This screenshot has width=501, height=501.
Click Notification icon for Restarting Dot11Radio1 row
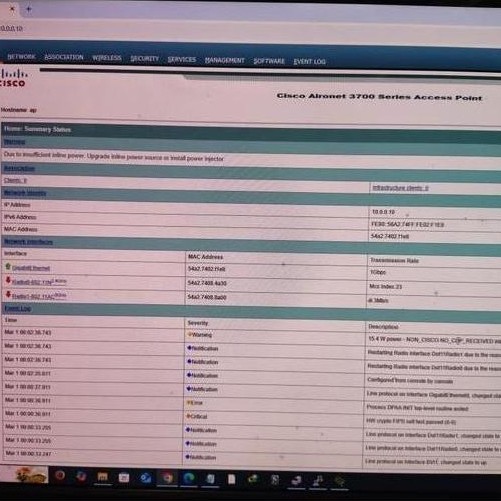tap(189, 348)
